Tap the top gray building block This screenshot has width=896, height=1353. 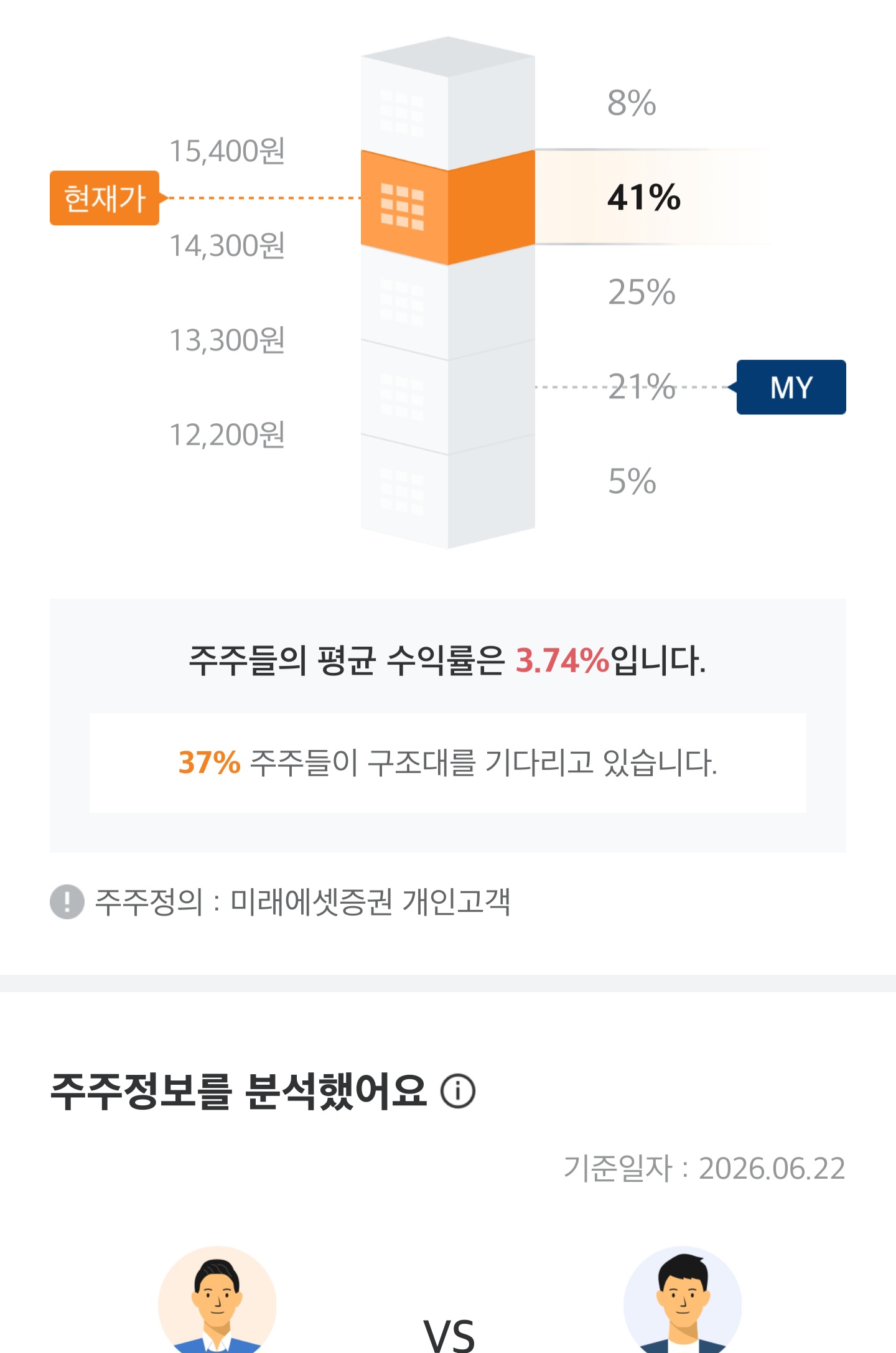pos(448,103)
